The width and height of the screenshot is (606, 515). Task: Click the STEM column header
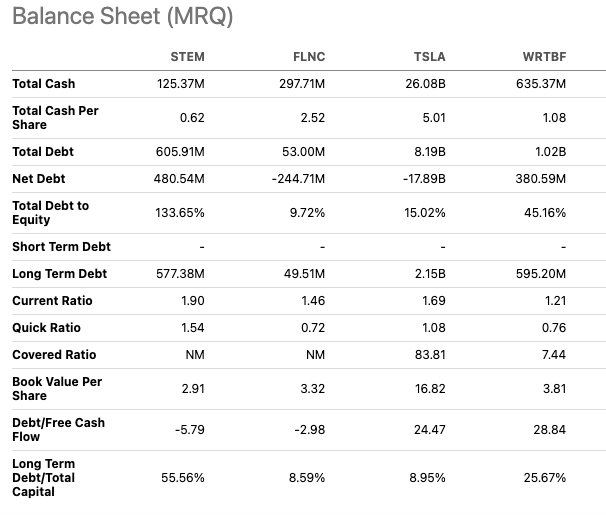pos(187,57)
